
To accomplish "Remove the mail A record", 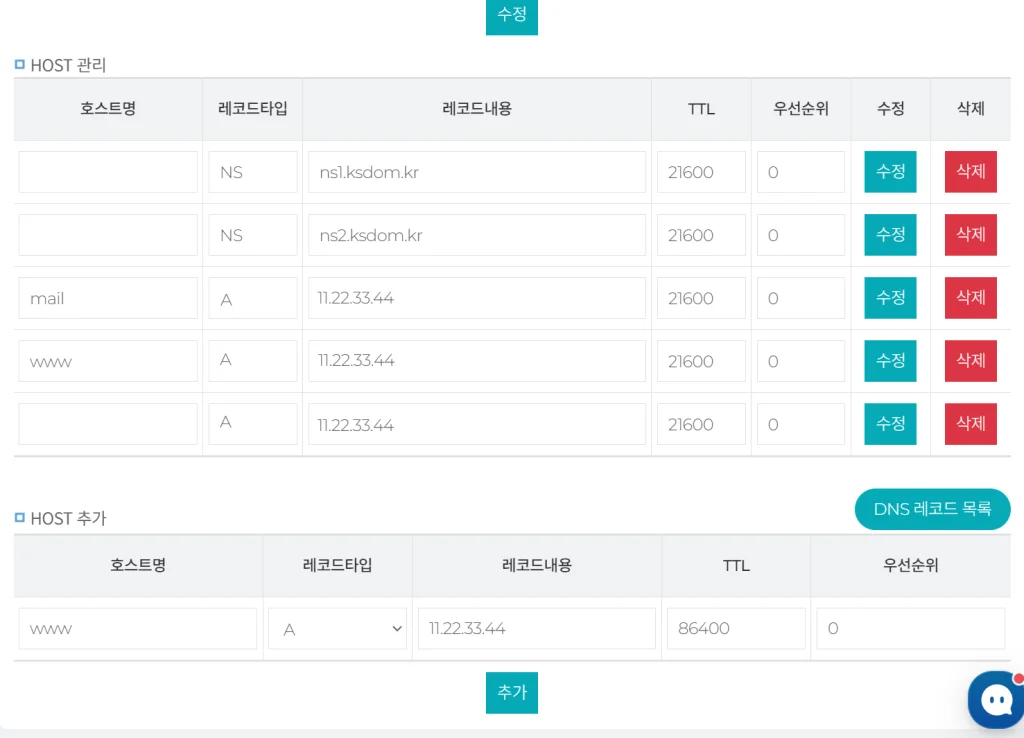I will (x=970, y=298).
